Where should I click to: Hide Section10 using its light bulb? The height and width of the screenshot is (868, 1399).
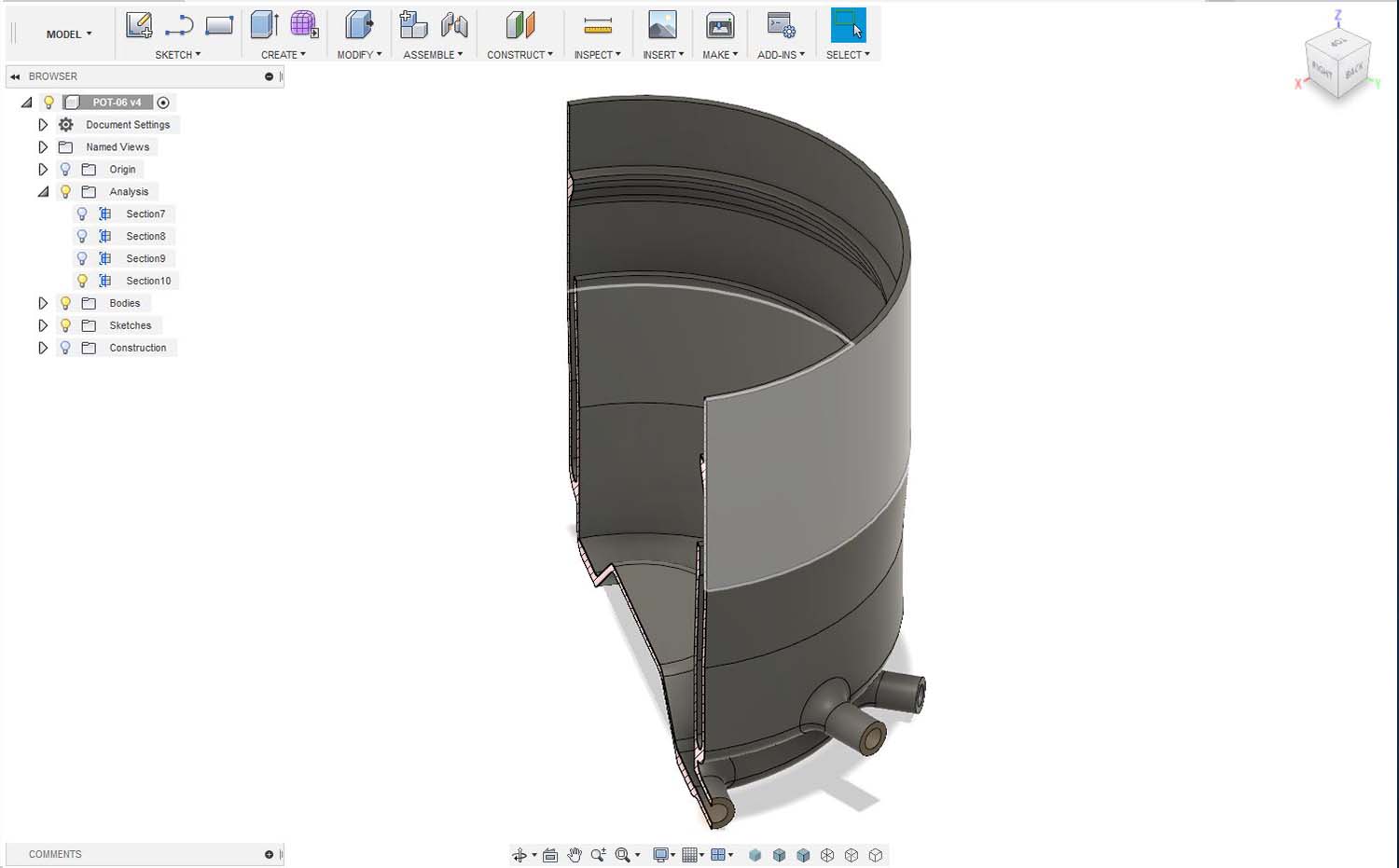[82, 281]
